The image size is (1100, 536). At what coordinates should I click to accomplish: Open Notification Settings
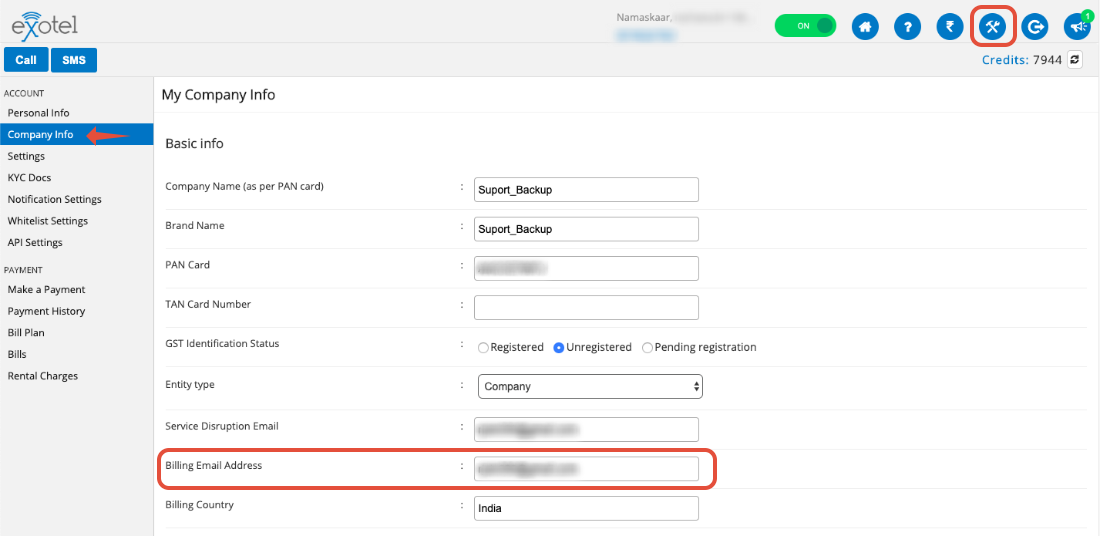pyautogui.click(x=55, y=199)
